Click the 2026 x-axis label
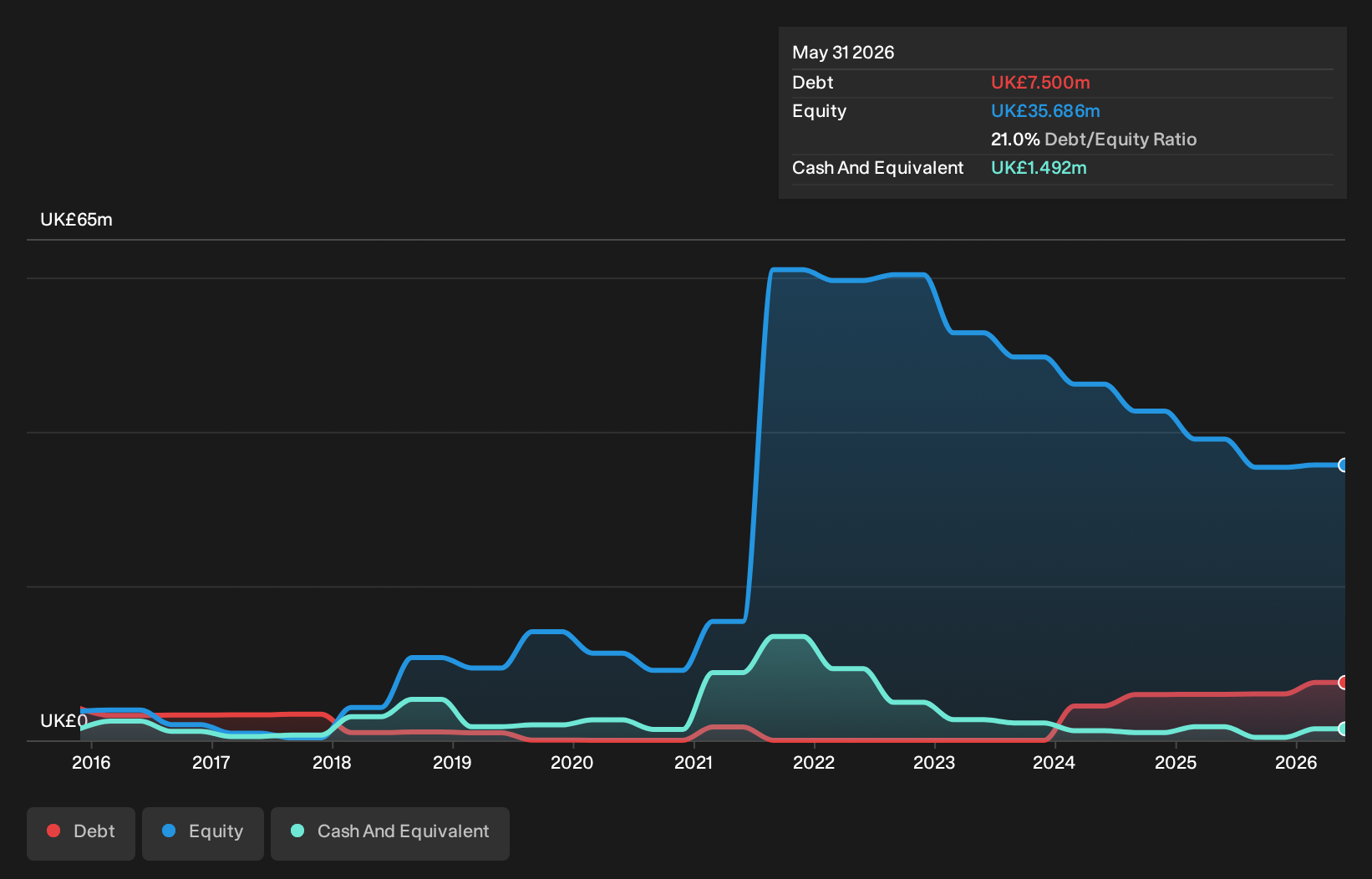Viewport: 1372px width, 879px height. [1296, 762]
